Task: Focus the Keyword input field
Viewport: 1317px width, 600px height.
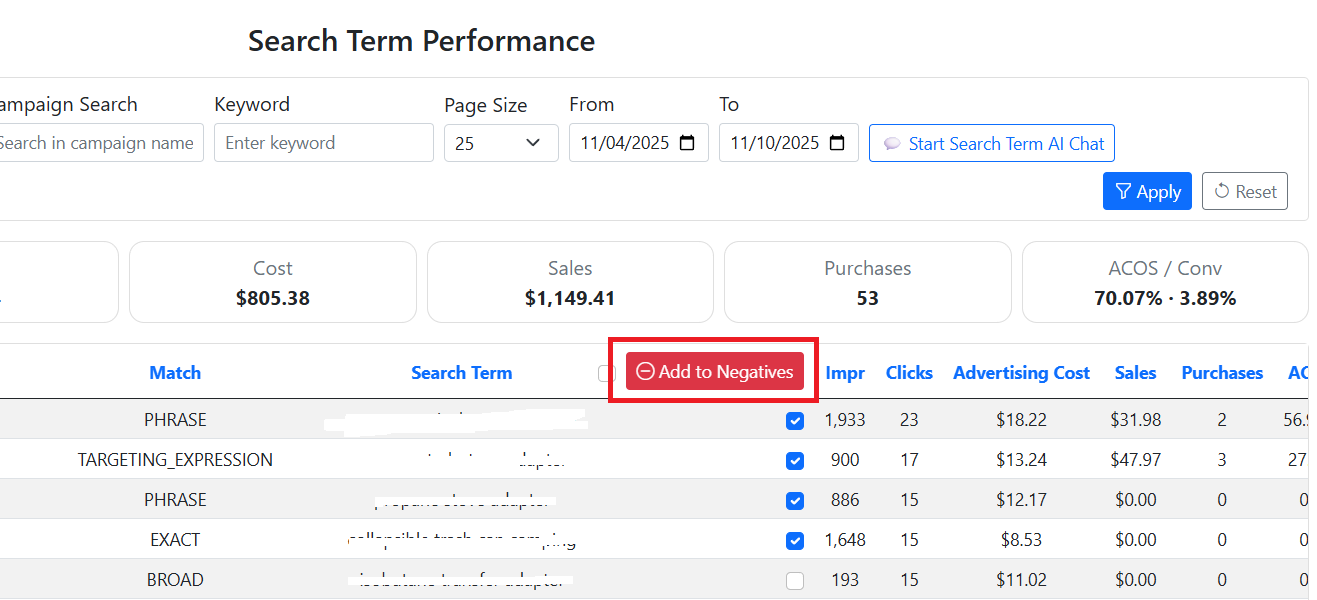Action: tap(323, 143)
